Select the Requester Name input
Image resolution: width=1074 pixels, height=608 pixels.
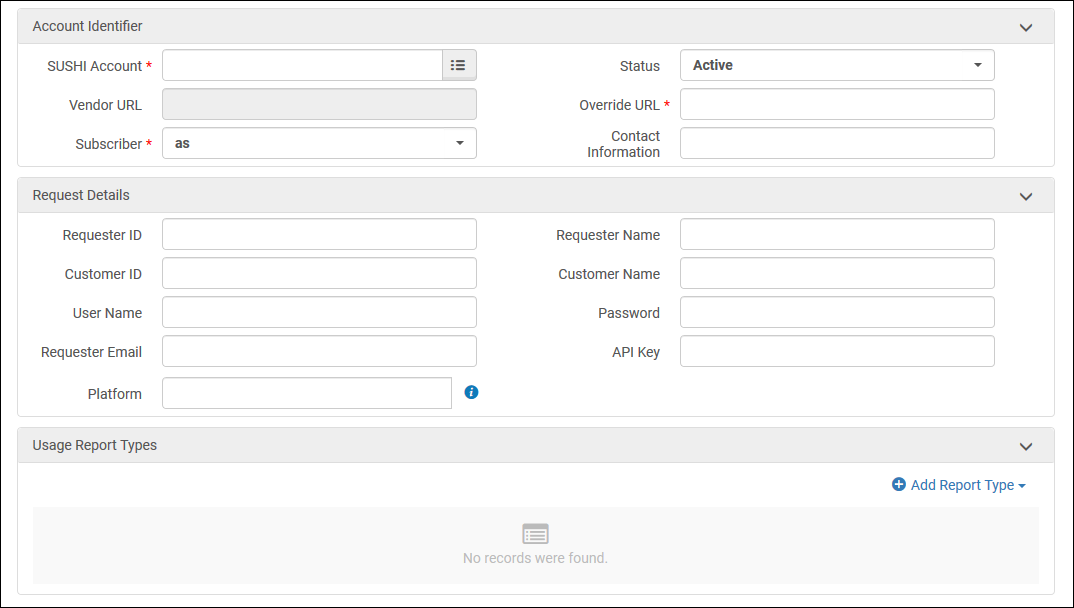pyautogui.click(x=836, y=234)
